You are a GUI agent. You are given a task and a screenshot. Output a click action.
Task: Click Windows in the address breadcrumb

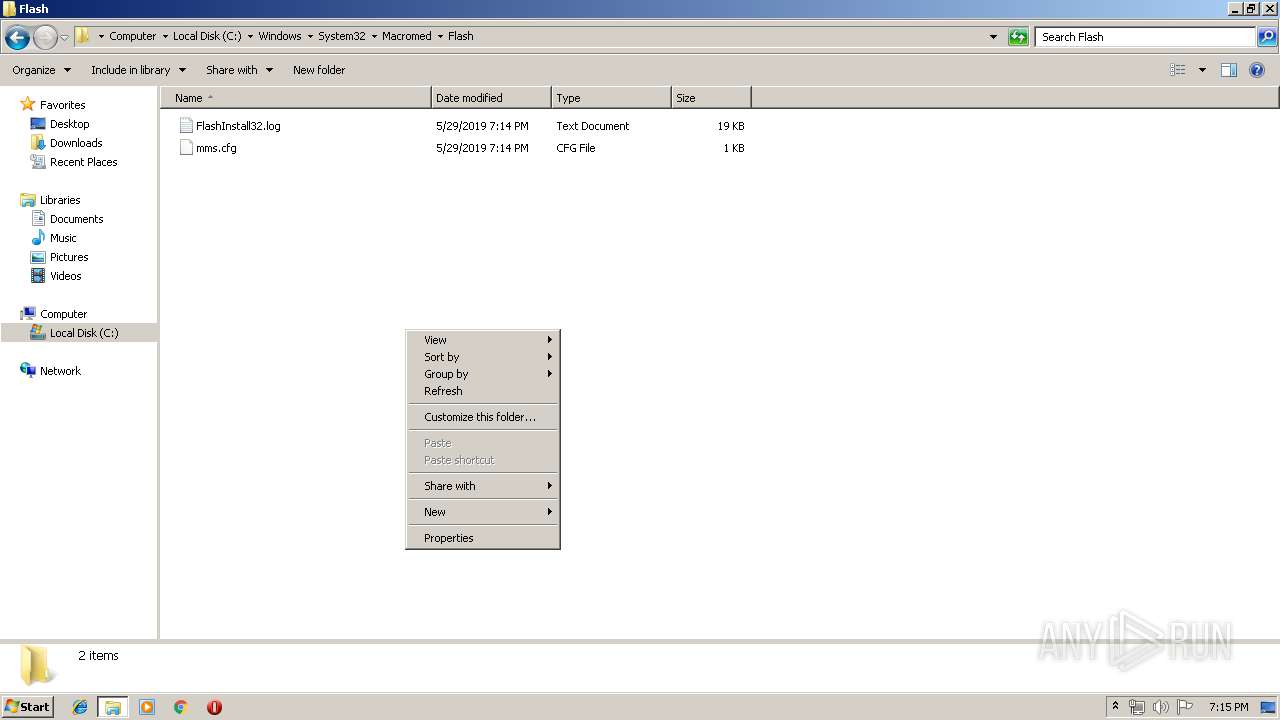279,36
